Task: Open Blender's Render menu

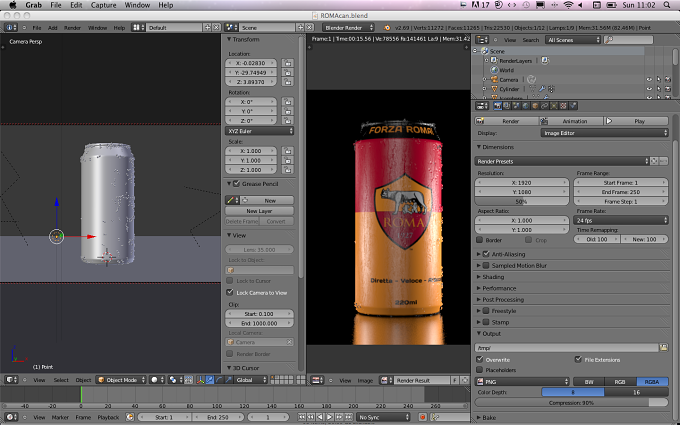Action: pos(72,28)
